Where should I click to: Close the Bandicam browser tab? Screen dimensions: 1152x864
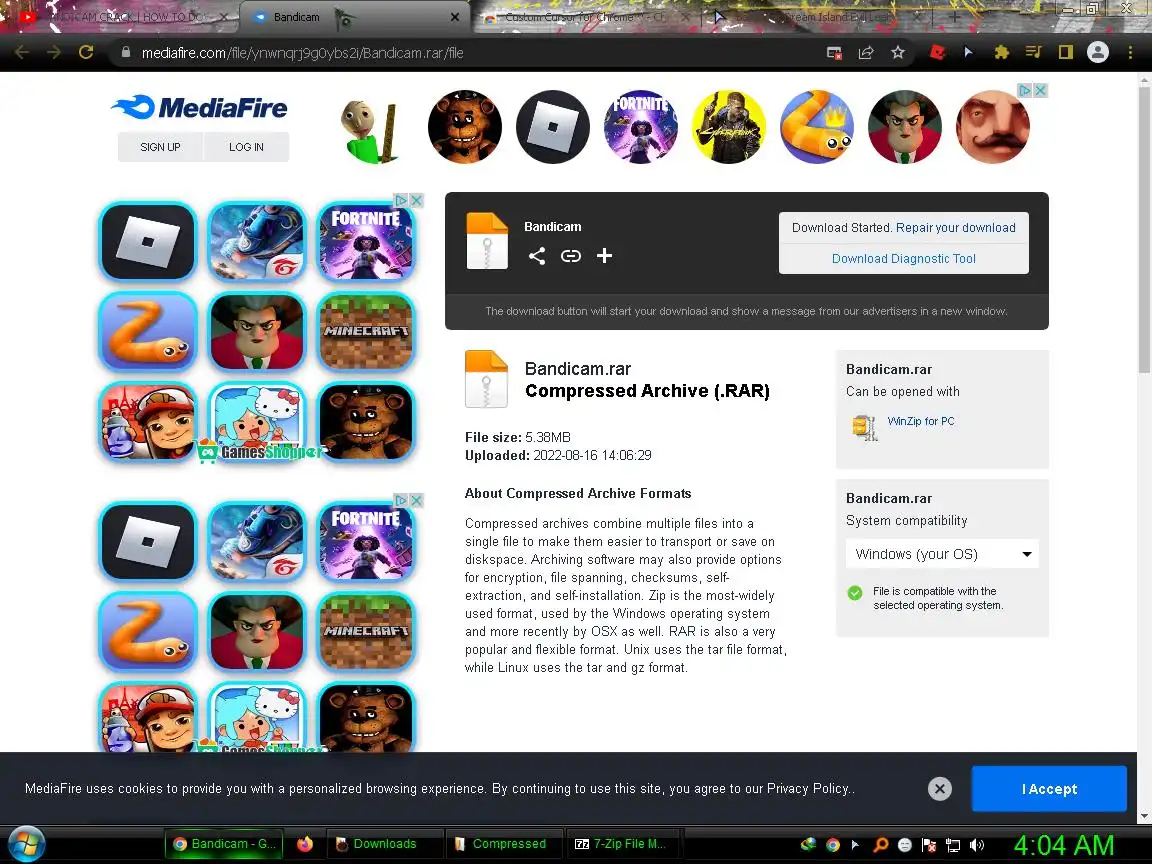(455, 17)
